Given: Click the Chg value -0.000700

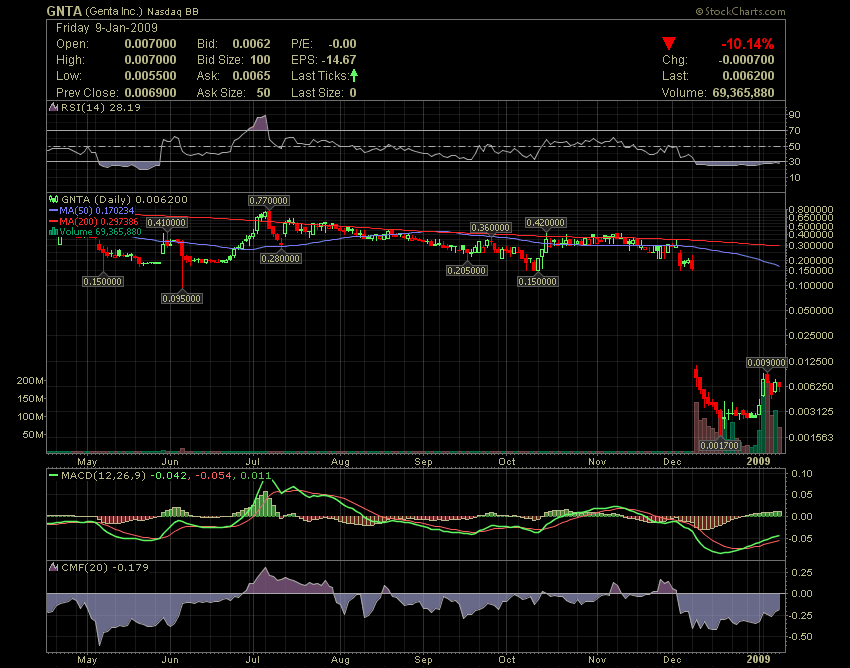Looking at the screenshot, I should tap(746, 60).
